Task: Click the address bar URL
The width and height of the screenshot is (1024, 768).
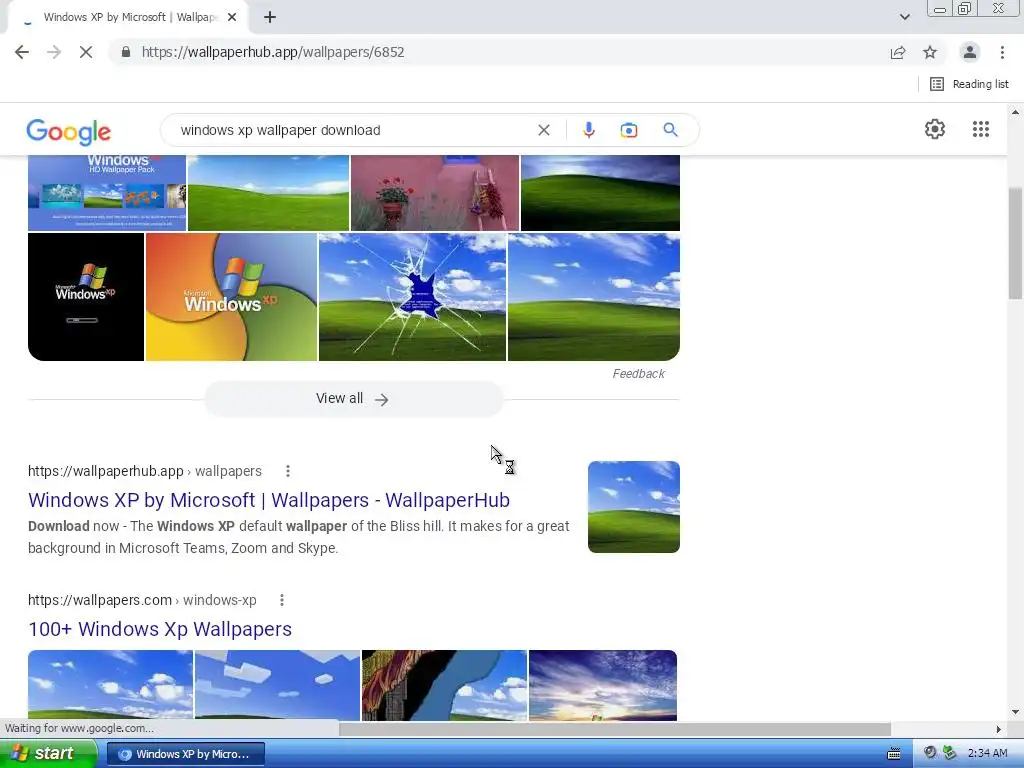Action: [x=273, y=52]
